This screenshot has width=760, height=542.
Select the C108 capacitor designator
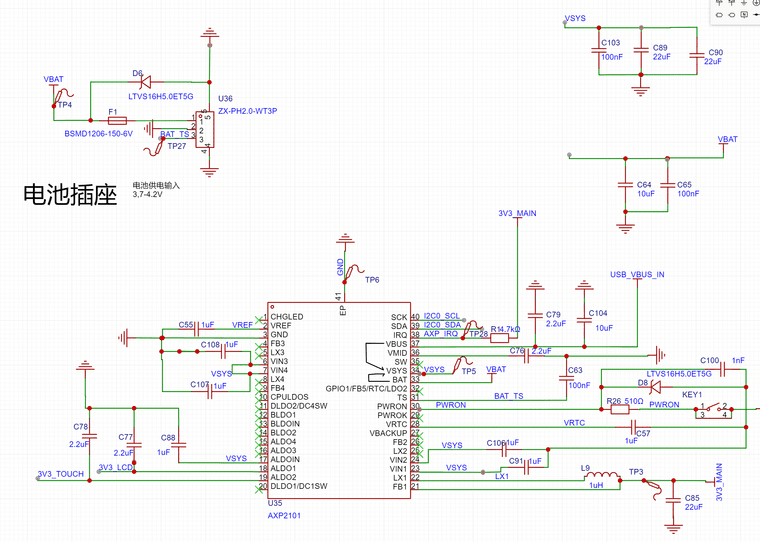(x=210, y=345)
